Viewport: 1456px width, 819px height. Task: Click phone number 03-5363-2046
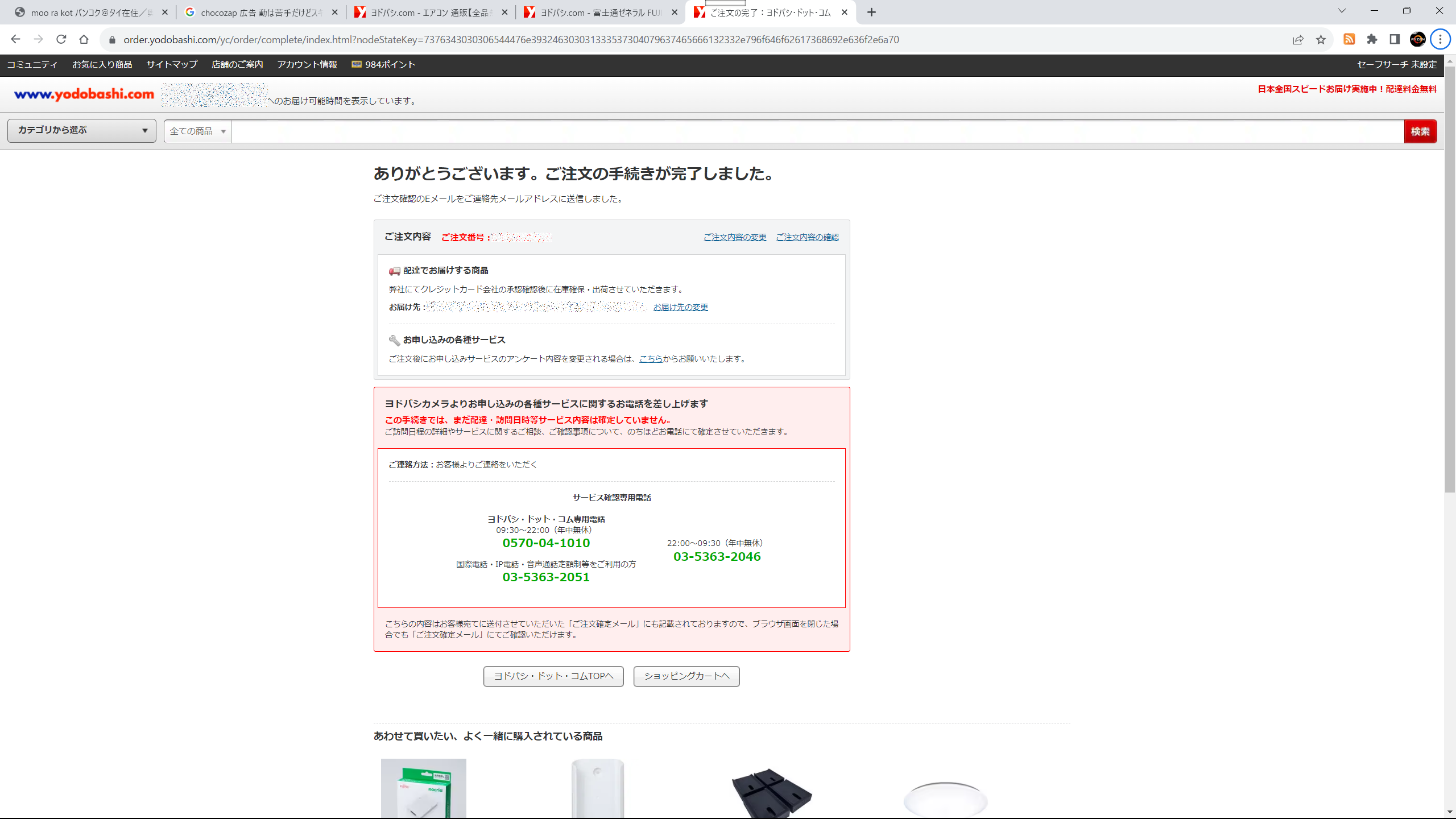tap(717, 557)
